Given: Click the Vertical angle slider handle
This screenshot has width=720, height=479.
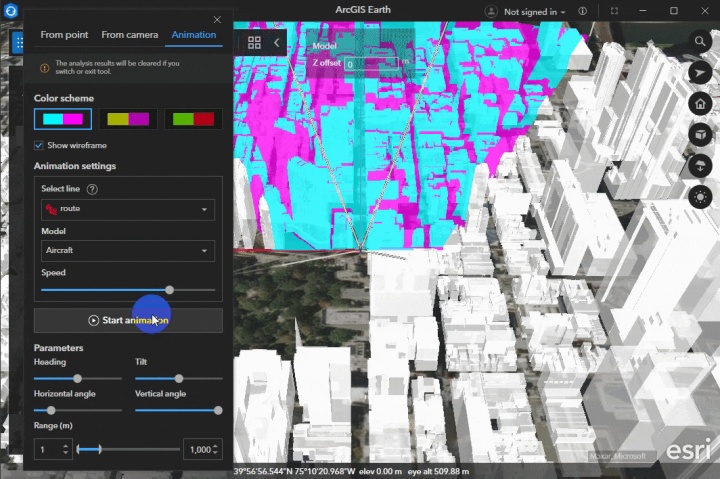Looking at the screenshot, I should tap(218, 410).
